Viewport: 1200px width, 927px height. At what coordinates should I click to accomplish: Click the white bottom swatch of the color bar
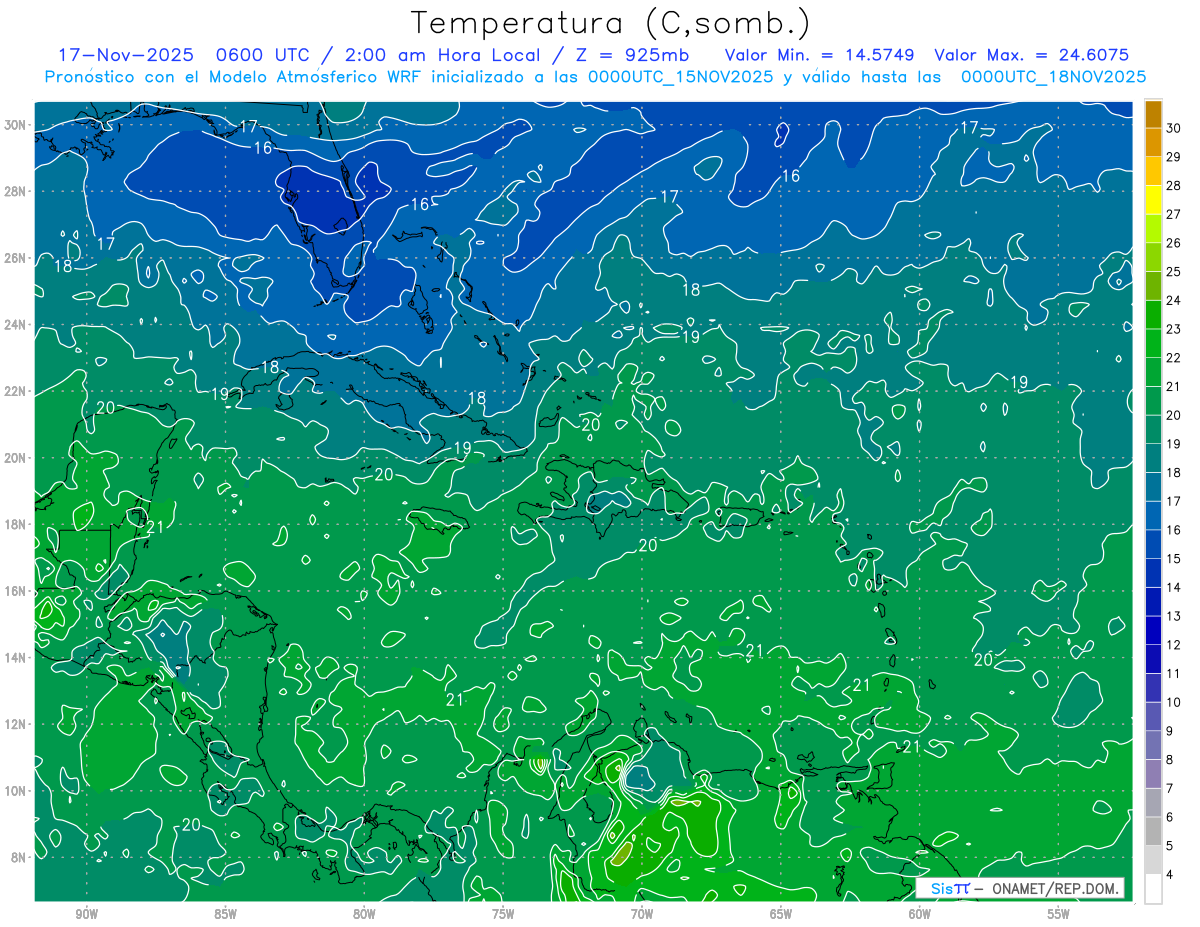[1153, 889]
